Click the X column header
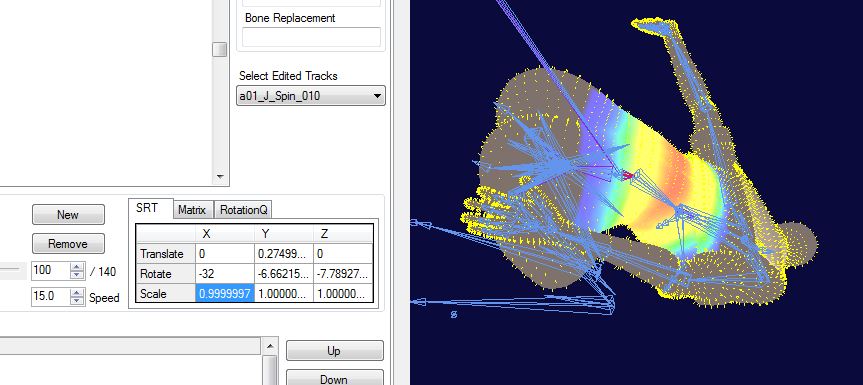 225,234
